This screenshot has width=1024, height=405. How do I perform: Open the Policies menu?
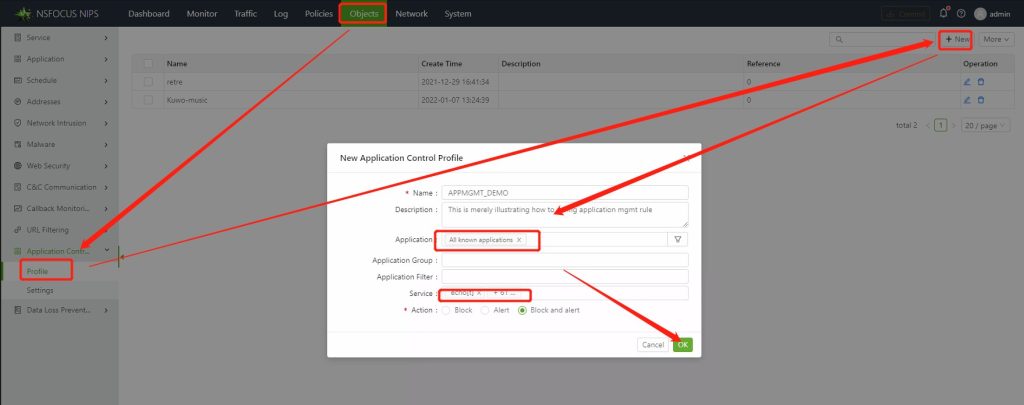click(319, 14)
